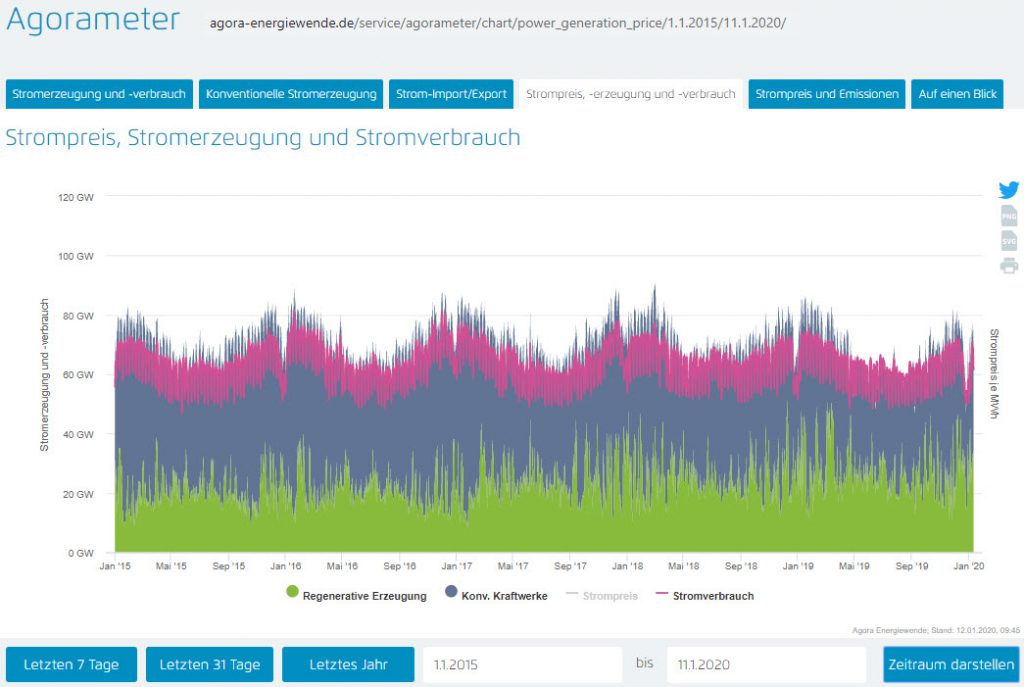Open the Strom-Import/Export tab

tap(451, 94)
